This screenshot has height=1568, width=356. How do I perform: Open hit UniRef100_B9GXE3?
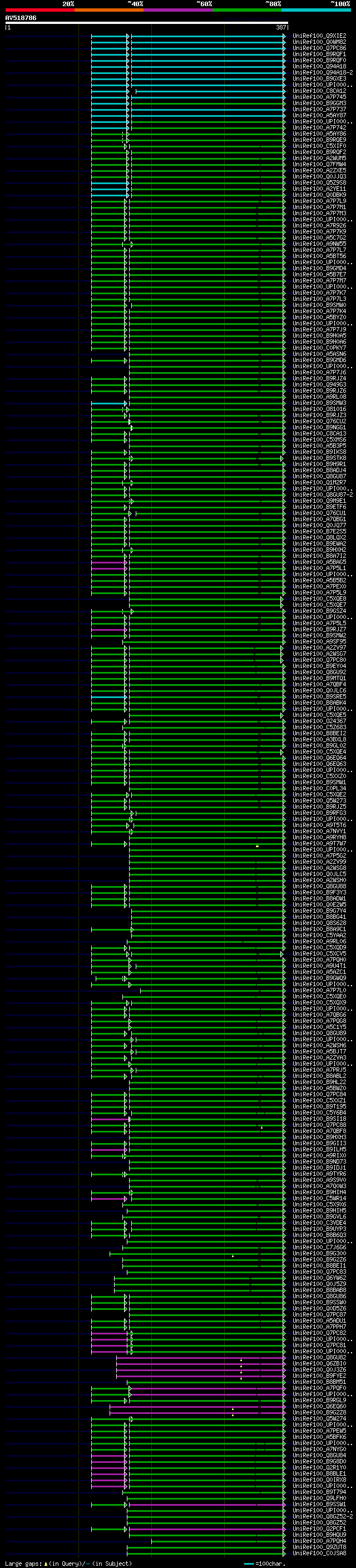(x=319, y=78)
